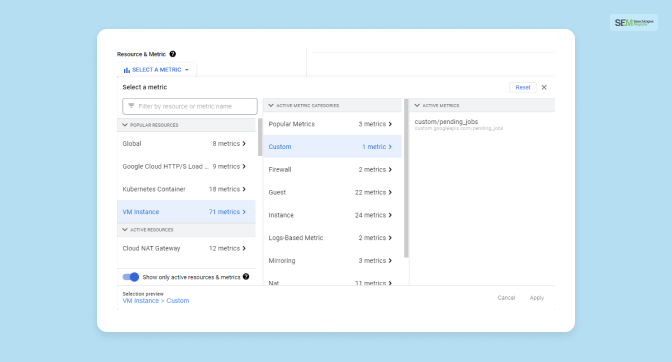This screenshot has height=362, width=672.
Task: Collapse the Active Metrics header
Action: point(417,105)
